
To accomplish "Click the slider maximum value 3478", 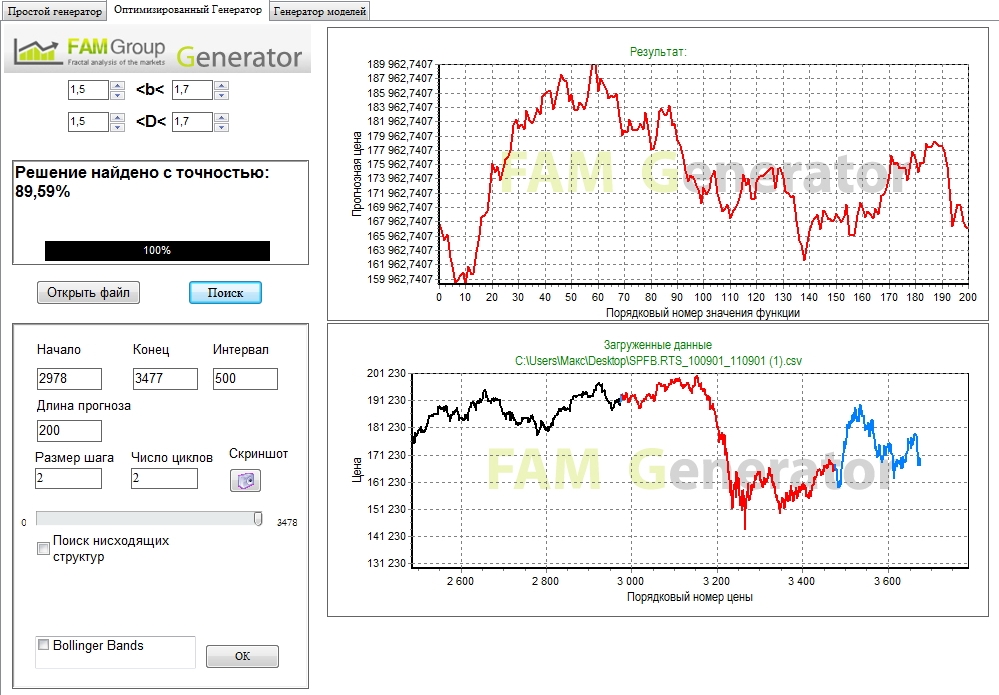I will tap(287, 522).
